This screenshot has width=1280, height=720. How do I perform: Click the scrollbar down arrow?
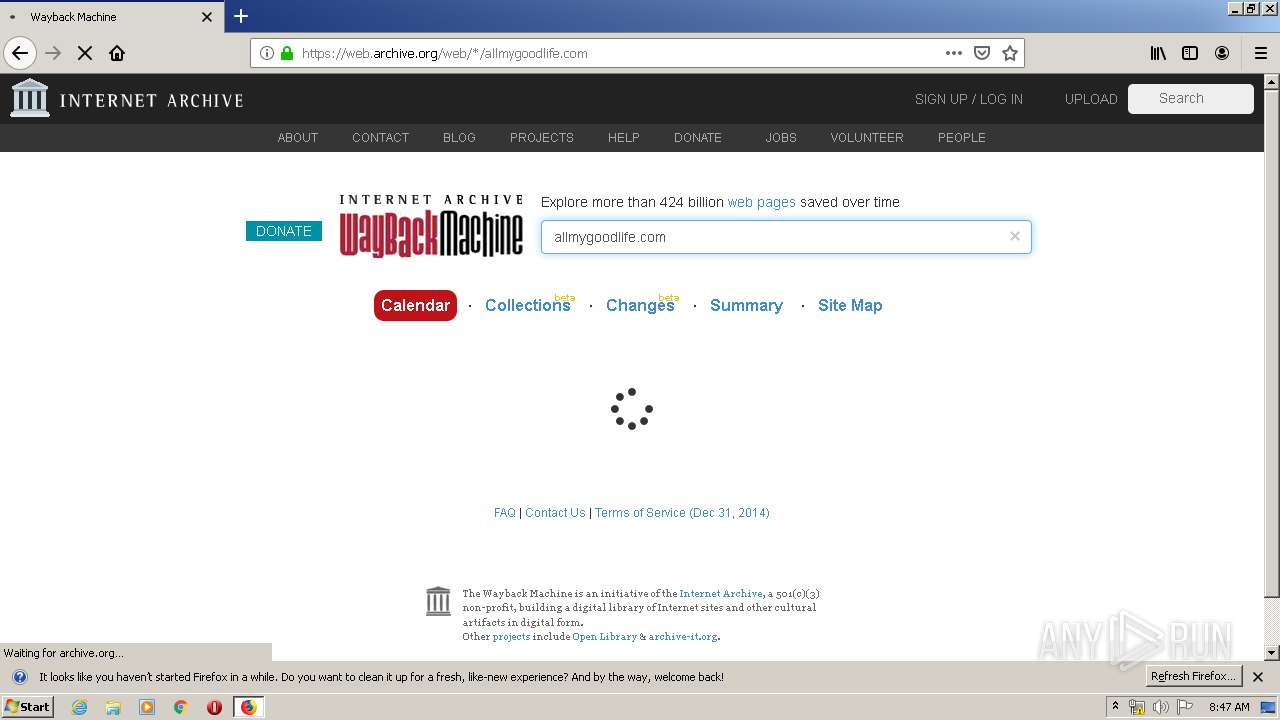1272,653
